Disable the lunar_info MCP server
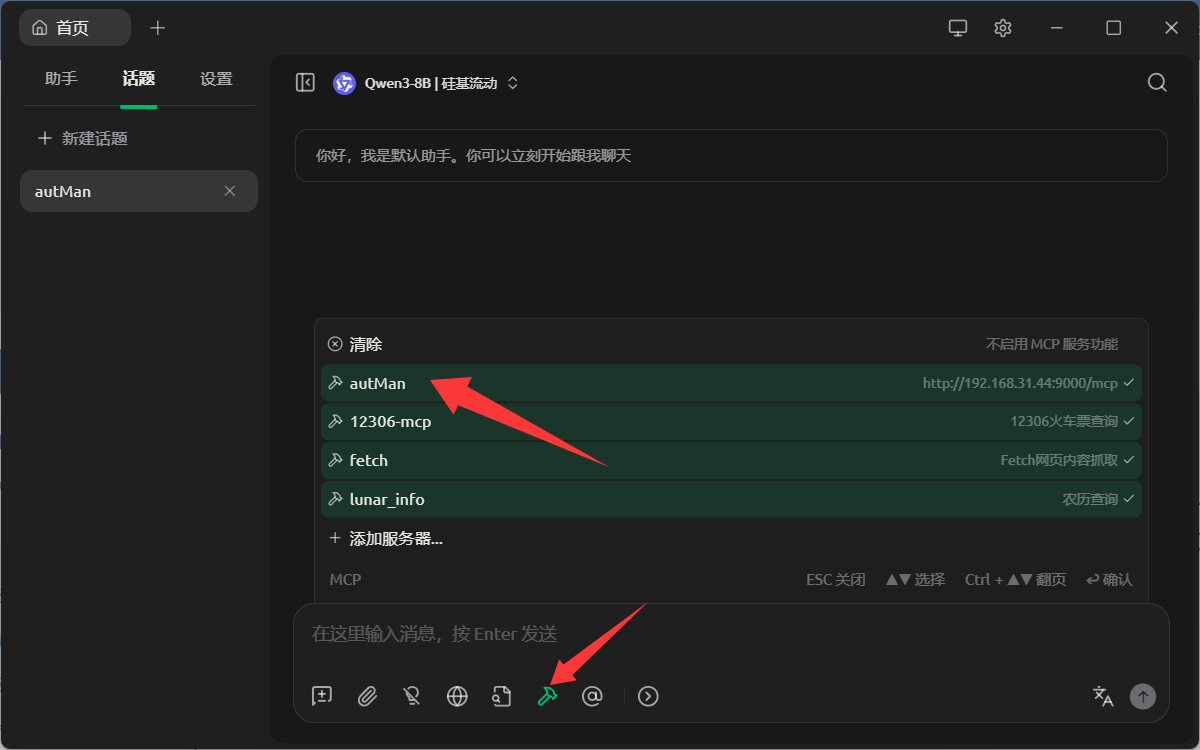 pyautogui.click(x=731, y=499)
